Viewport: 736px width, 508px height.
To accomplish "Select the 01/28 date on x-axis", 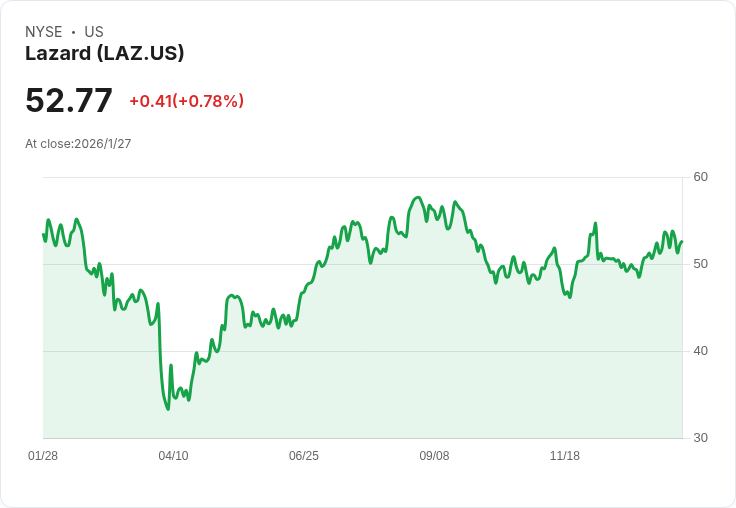I will (x=43, y=456).
